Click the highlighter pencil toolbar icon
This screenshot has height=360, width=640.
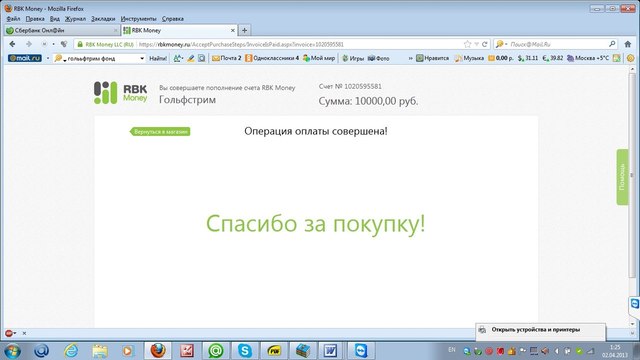(x=190, y=58)
